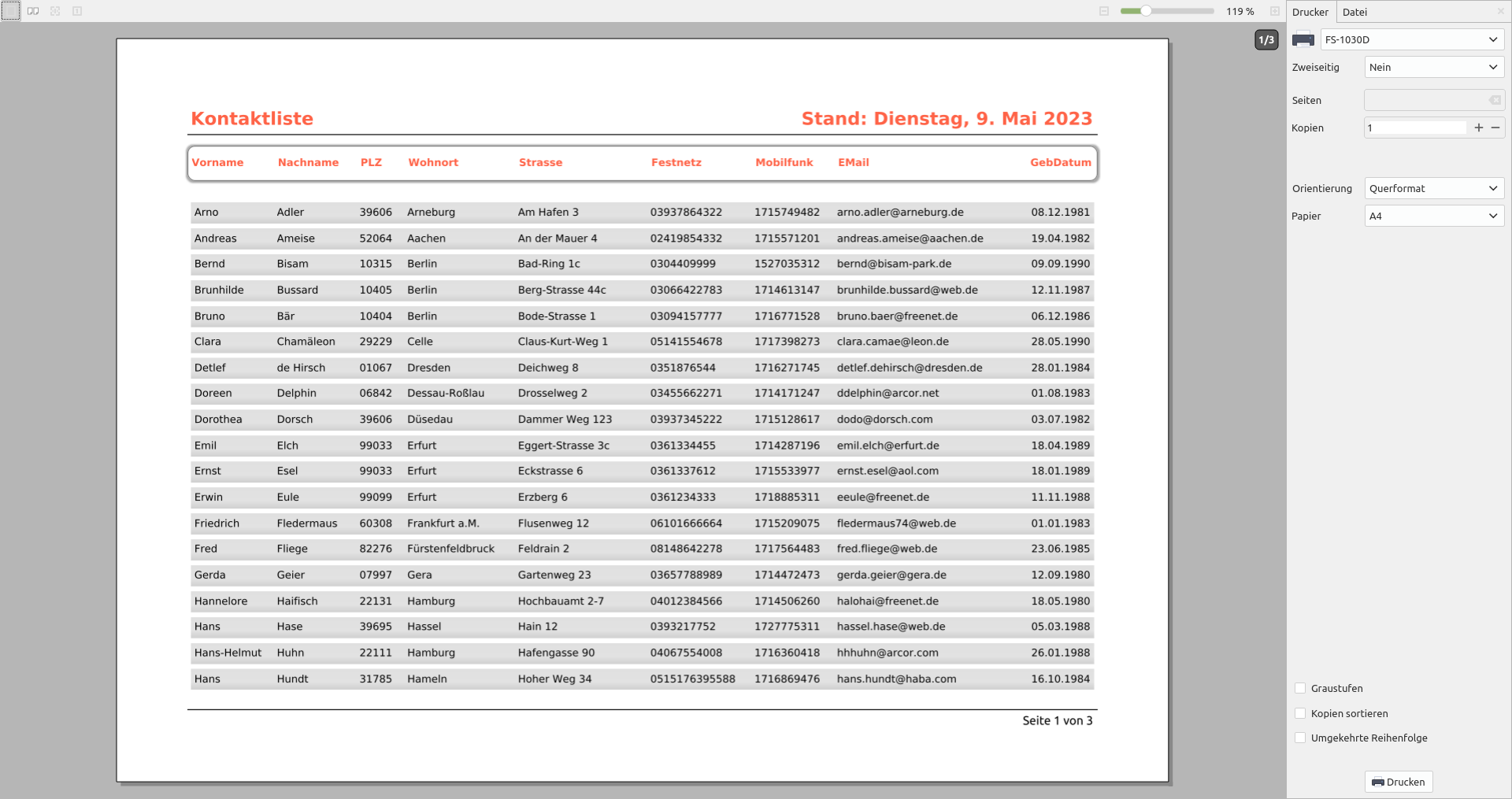
Task: Enable the Graustufen checkbox
Action: pos(1300,688)
